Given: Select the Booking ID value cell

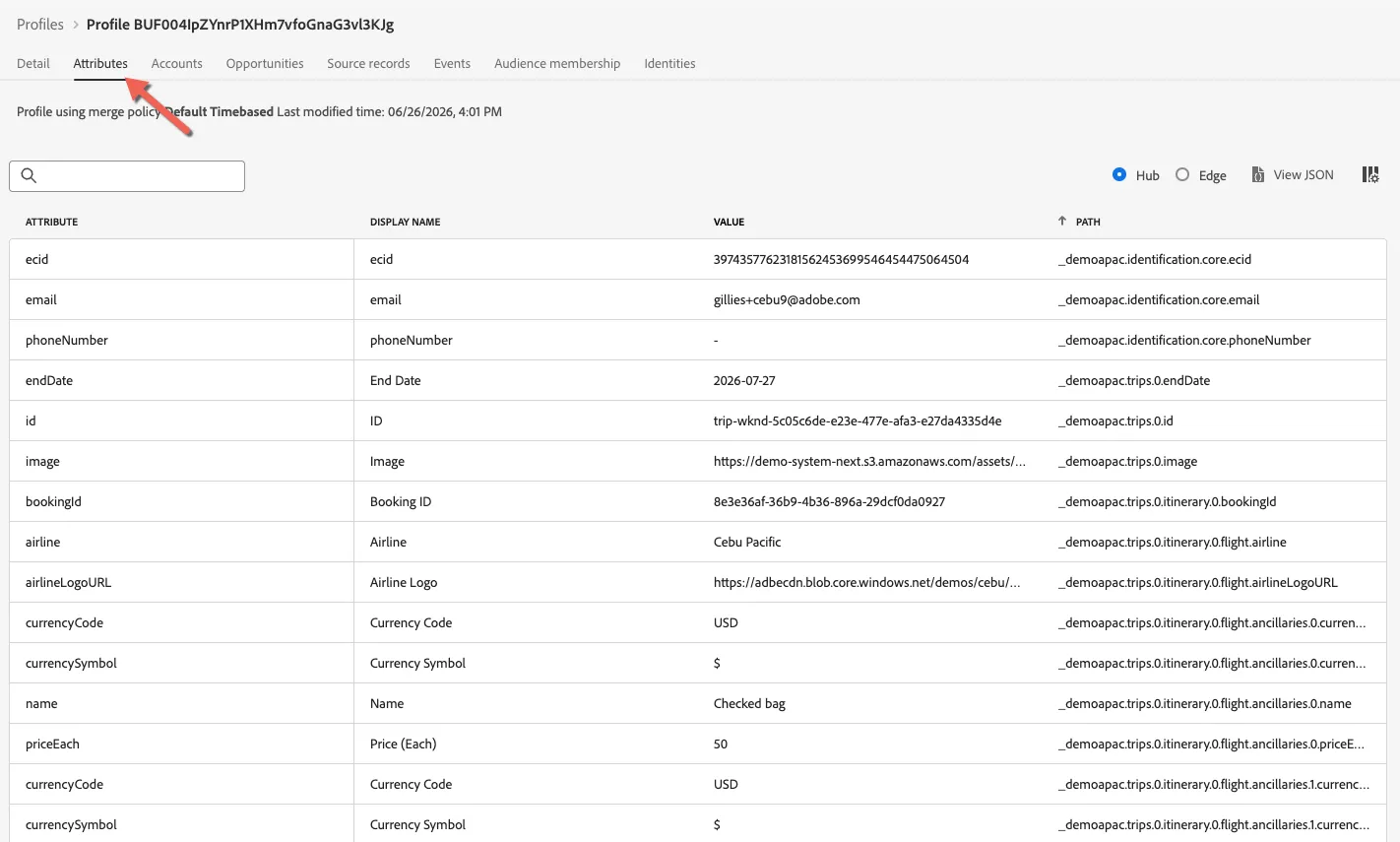Looking at the screenshot, I should (829, 502).
